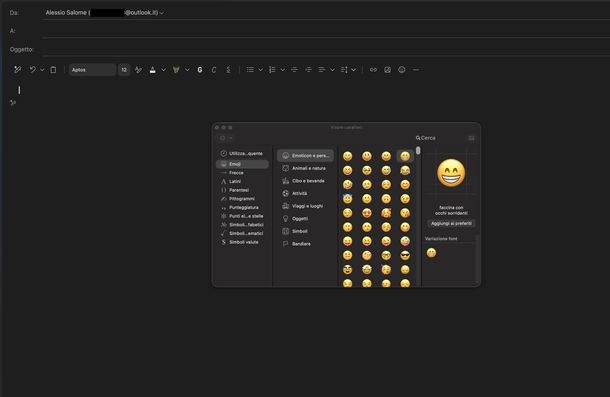Insert a hyperlink
Image resolution: width=610 pixels, height=397 pixels.
[x=373, y=70]
